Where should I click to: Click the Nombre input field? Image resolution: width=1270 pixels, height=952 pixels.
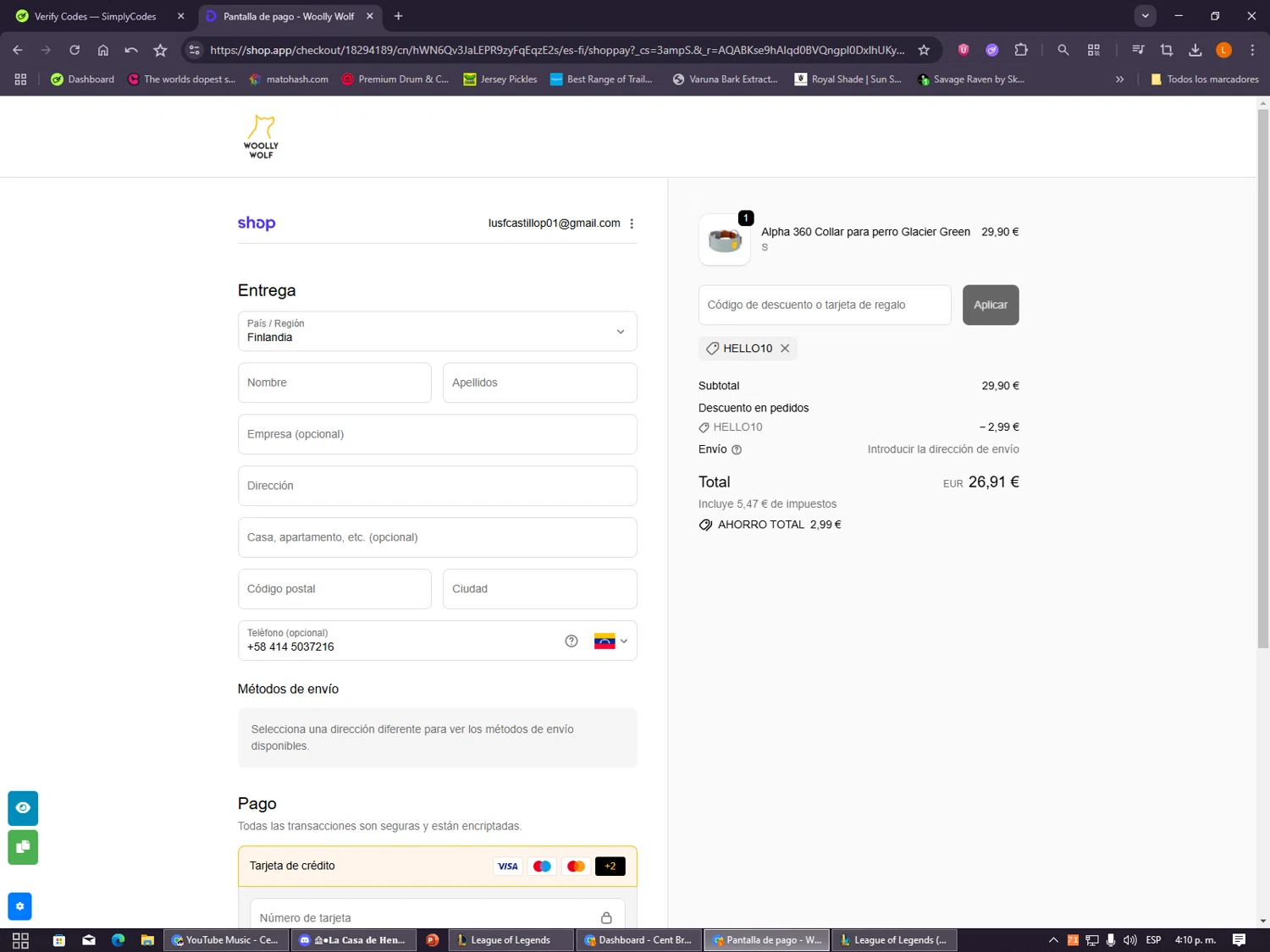pyautogui.click(x=334, y=382)
